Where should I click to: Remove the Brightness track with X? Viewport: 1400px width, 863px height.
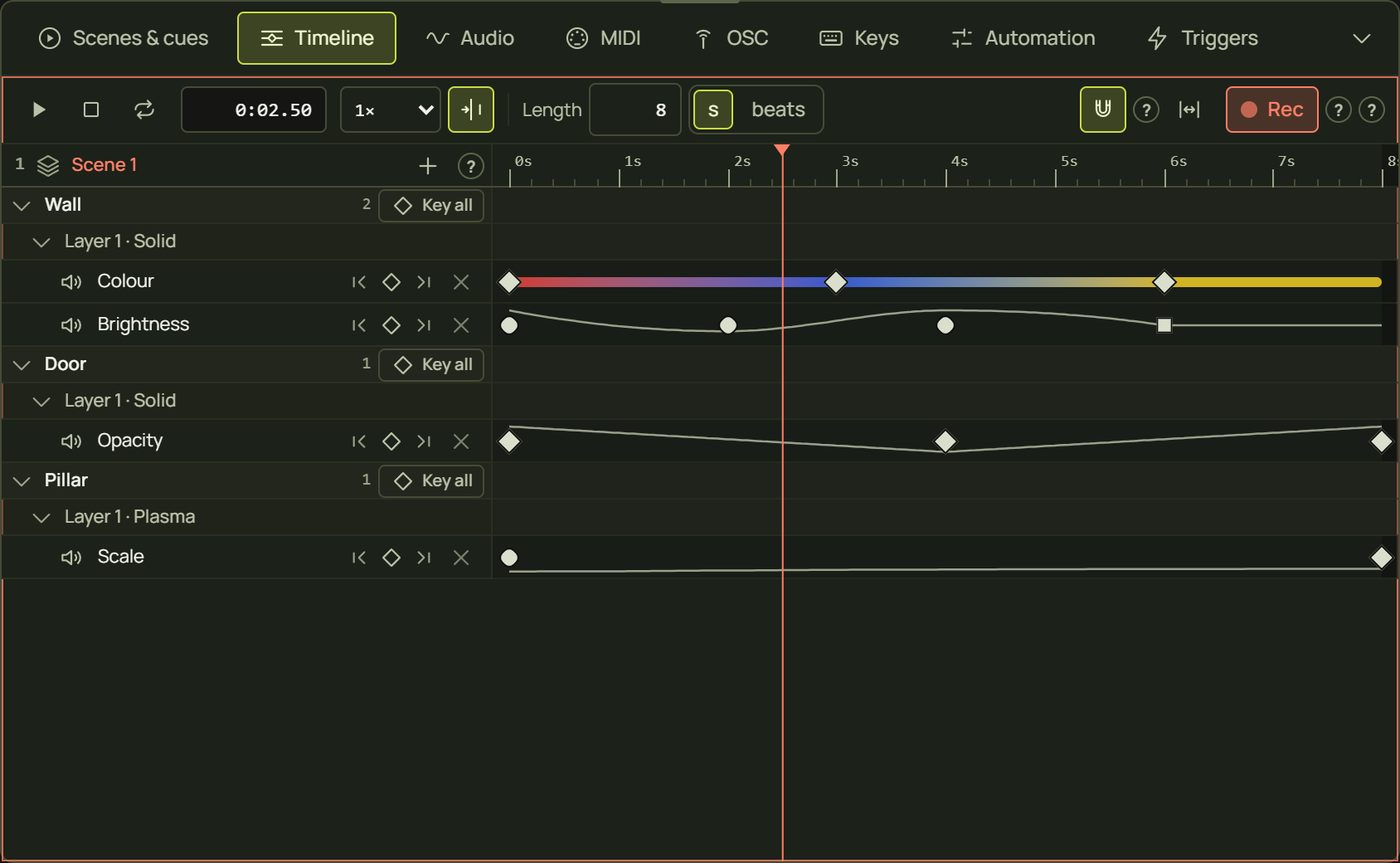[x=461, y=325]
